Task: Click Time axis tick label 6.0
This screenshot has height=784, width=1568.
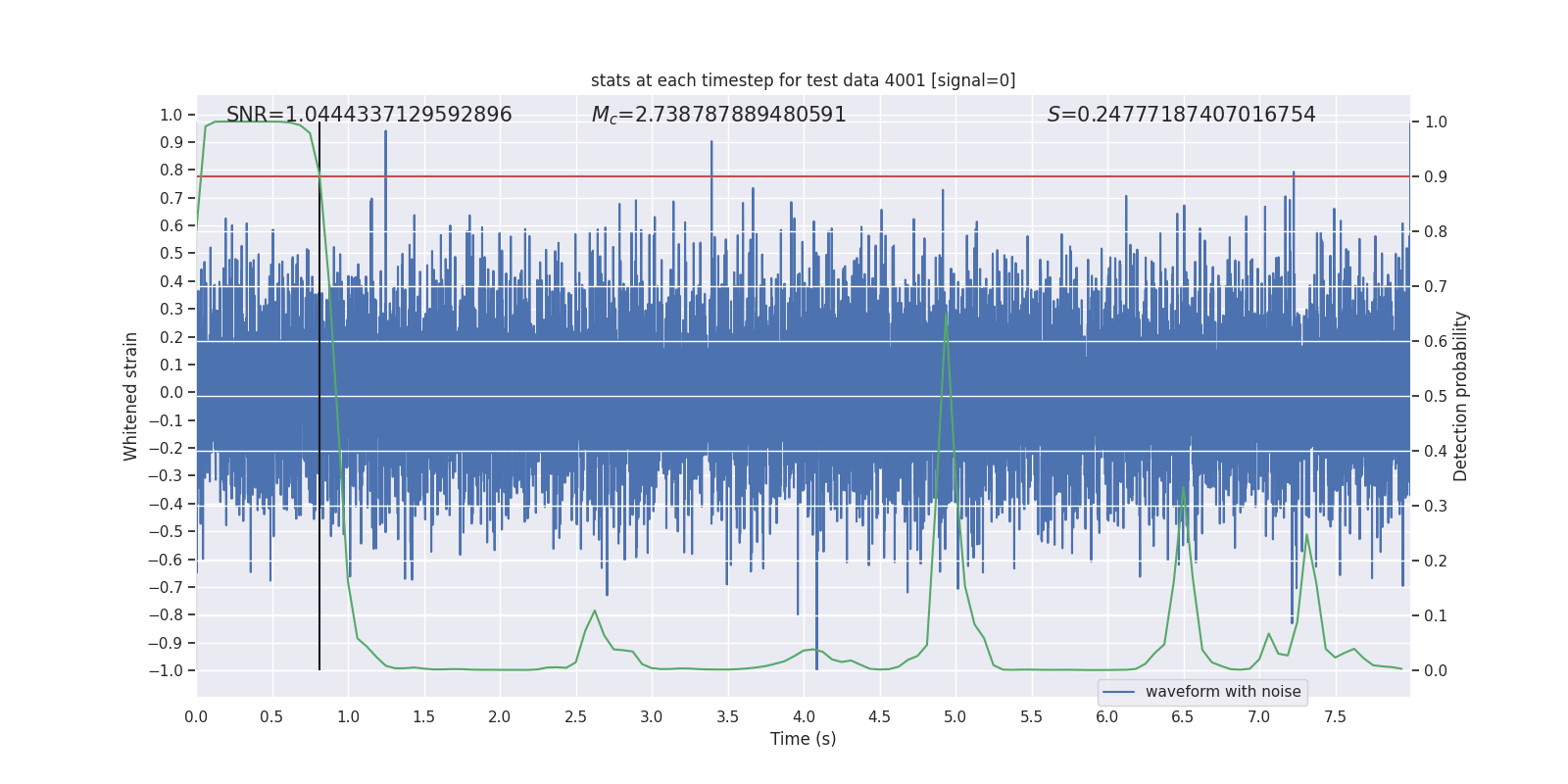Action: [1107, 716]
